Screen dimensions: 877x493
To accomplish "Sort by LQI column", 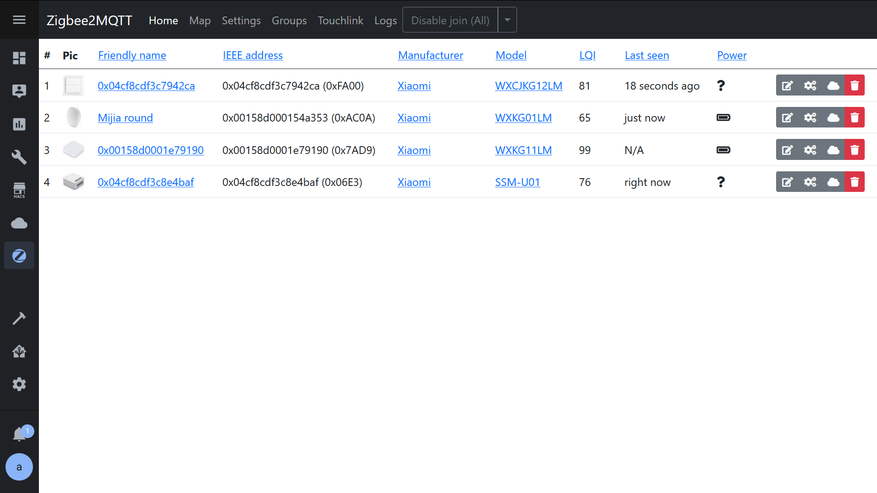I will pos(587,55).
